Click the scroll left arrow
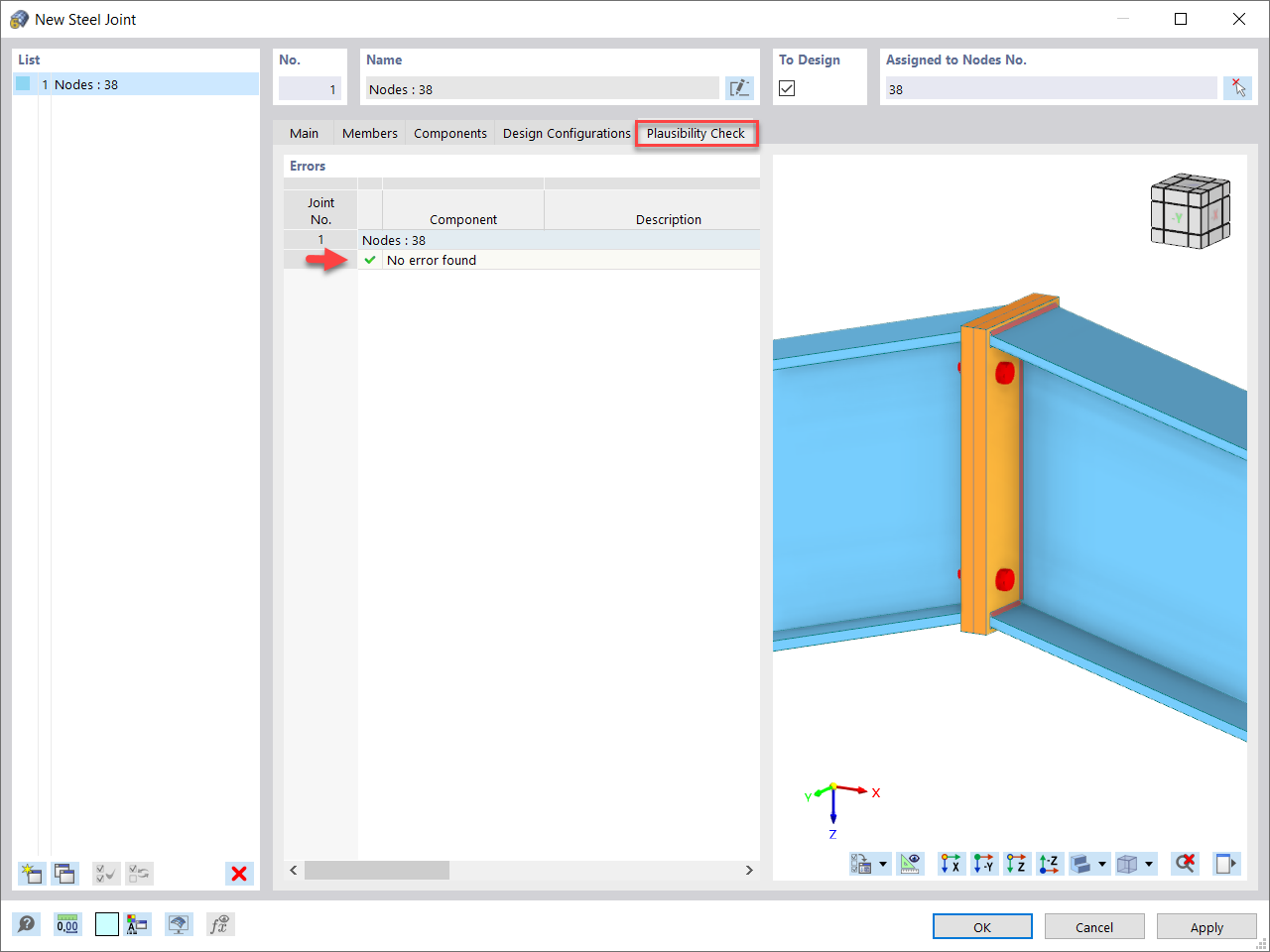 pyautogui.click(x=294, y=870)
